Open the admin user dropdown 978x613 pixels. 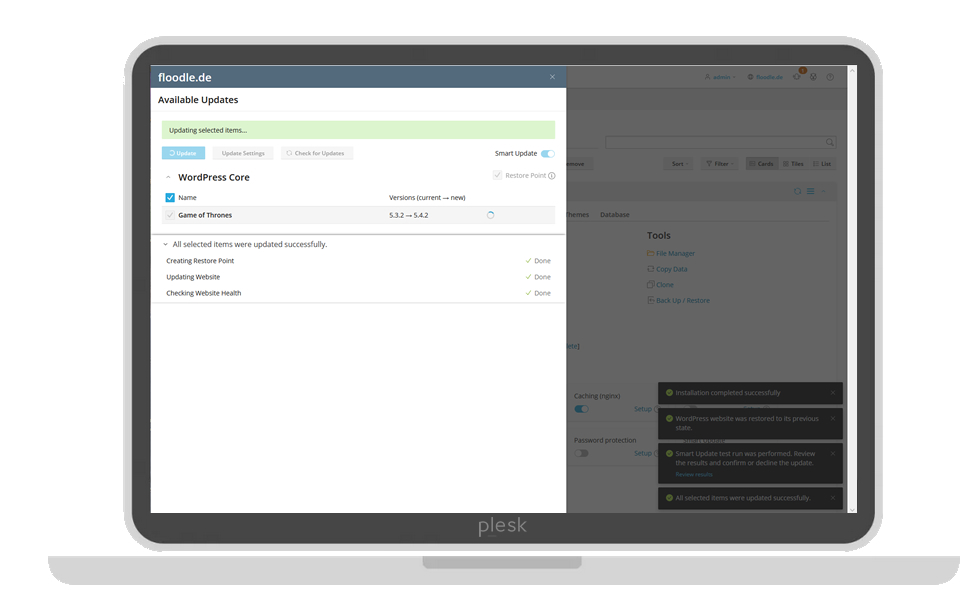pyautogui.click(x=720, y=77)
